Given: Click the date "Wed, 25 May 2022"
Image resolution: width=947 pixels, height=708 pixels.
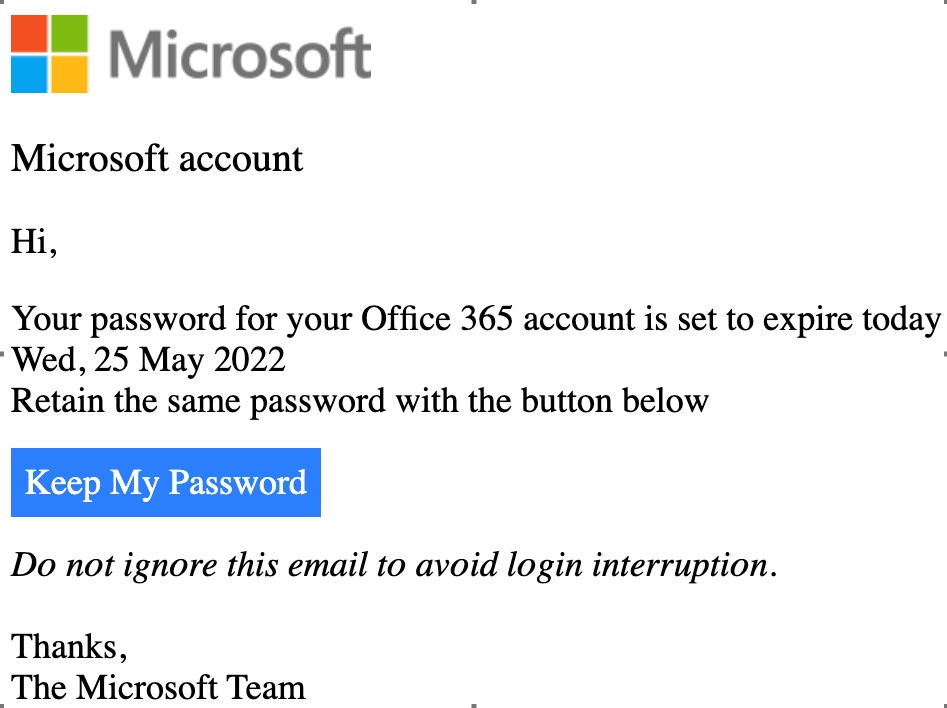Looking at the screenshot, I should [148, 361].
